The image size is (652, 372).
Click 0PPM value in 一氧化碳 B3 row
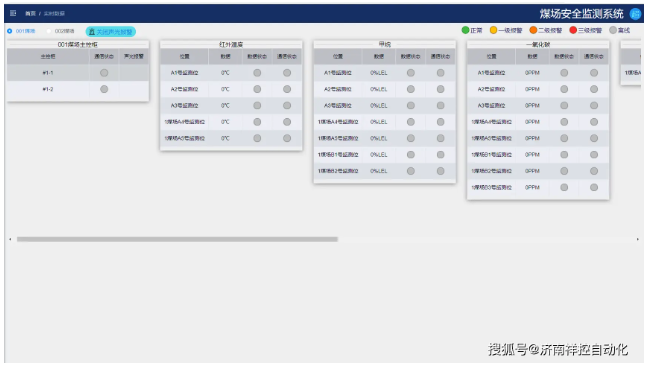coord(532,187)
